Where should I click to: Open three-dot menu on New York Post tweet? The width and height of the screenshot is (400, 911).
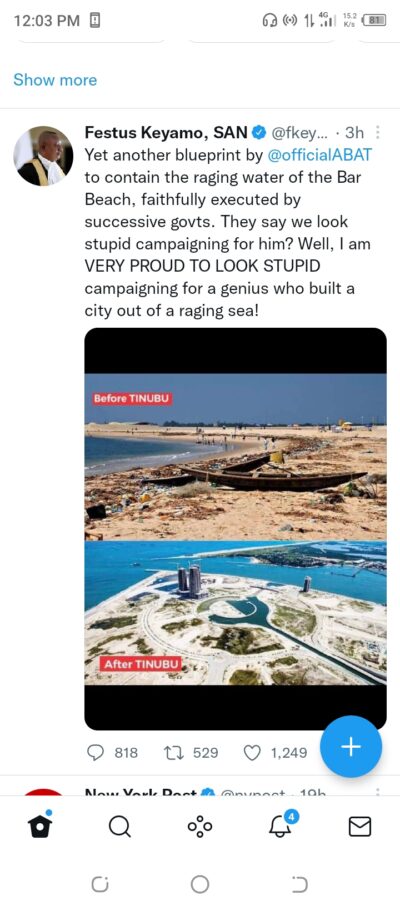point(378,791)
